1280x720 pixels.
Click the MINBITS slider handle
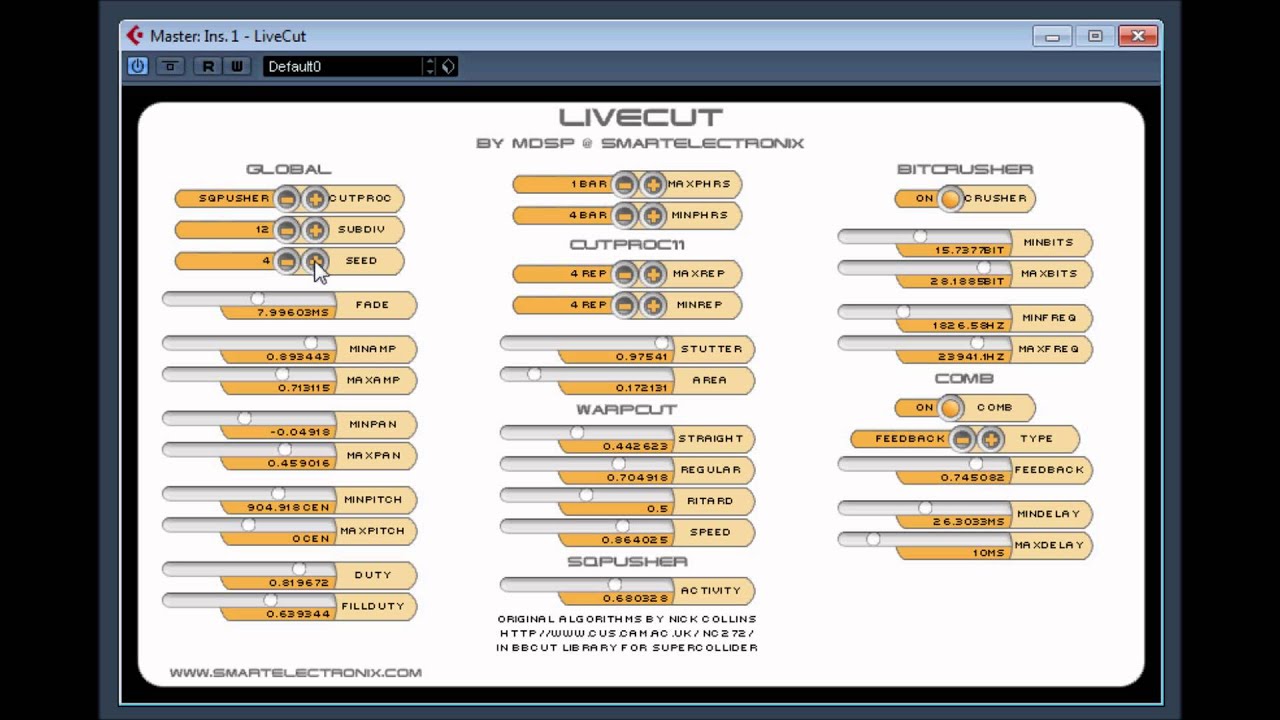coord(920,236)
